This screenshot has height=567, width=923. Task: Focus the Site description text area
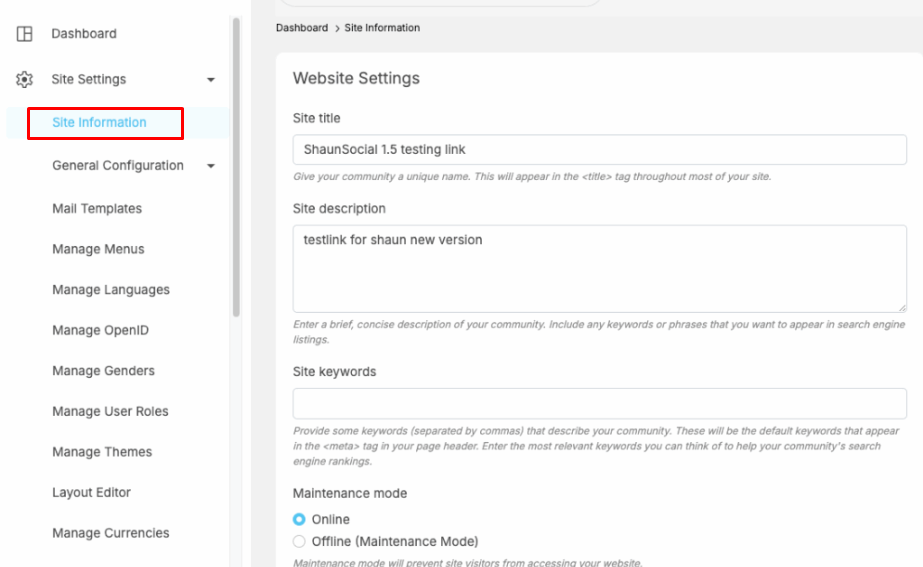pos(599,268)
